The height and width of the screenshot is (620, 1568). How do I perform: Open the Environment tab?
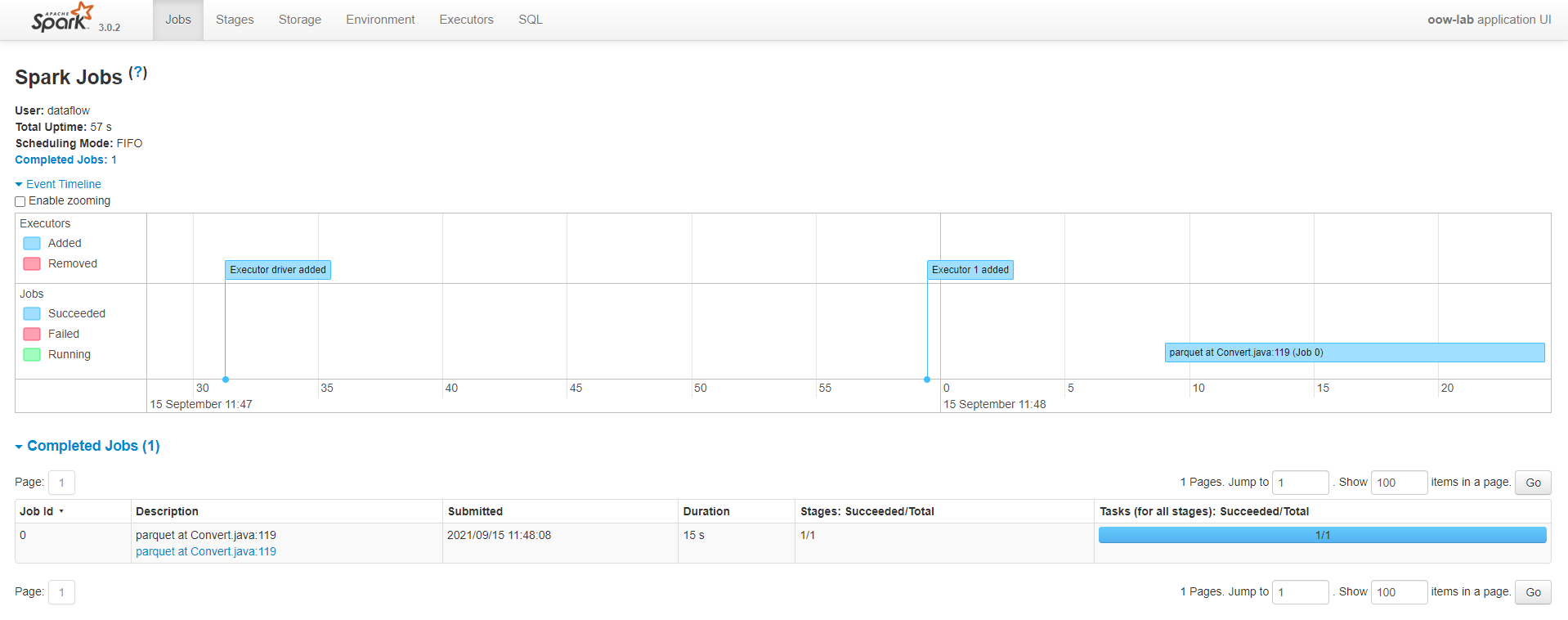pyautogui.click(x=380, y=20)
